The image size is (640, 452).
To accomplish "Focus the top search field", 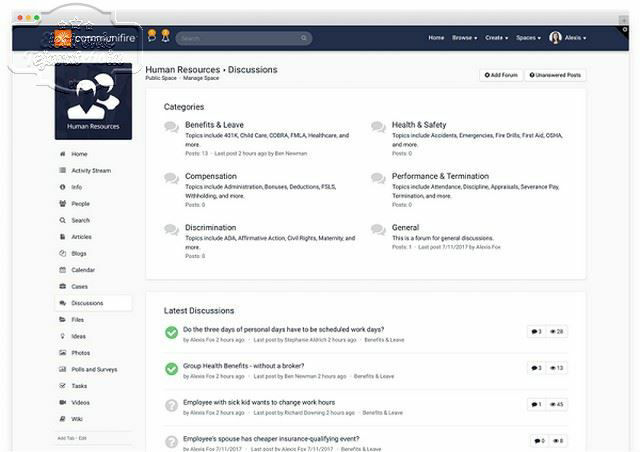I will click(x=244, y=38).
